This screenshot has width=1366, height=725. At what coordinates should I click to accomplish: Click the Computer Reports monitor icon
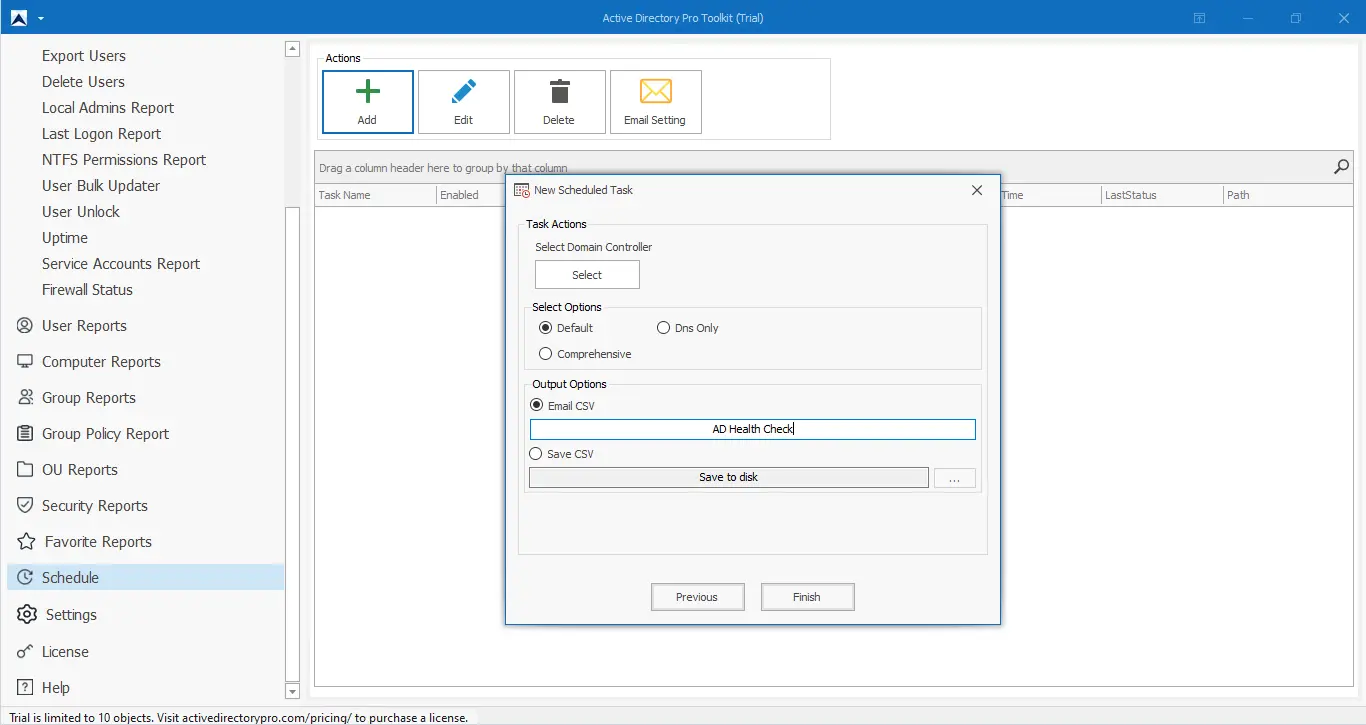point(25,362)
